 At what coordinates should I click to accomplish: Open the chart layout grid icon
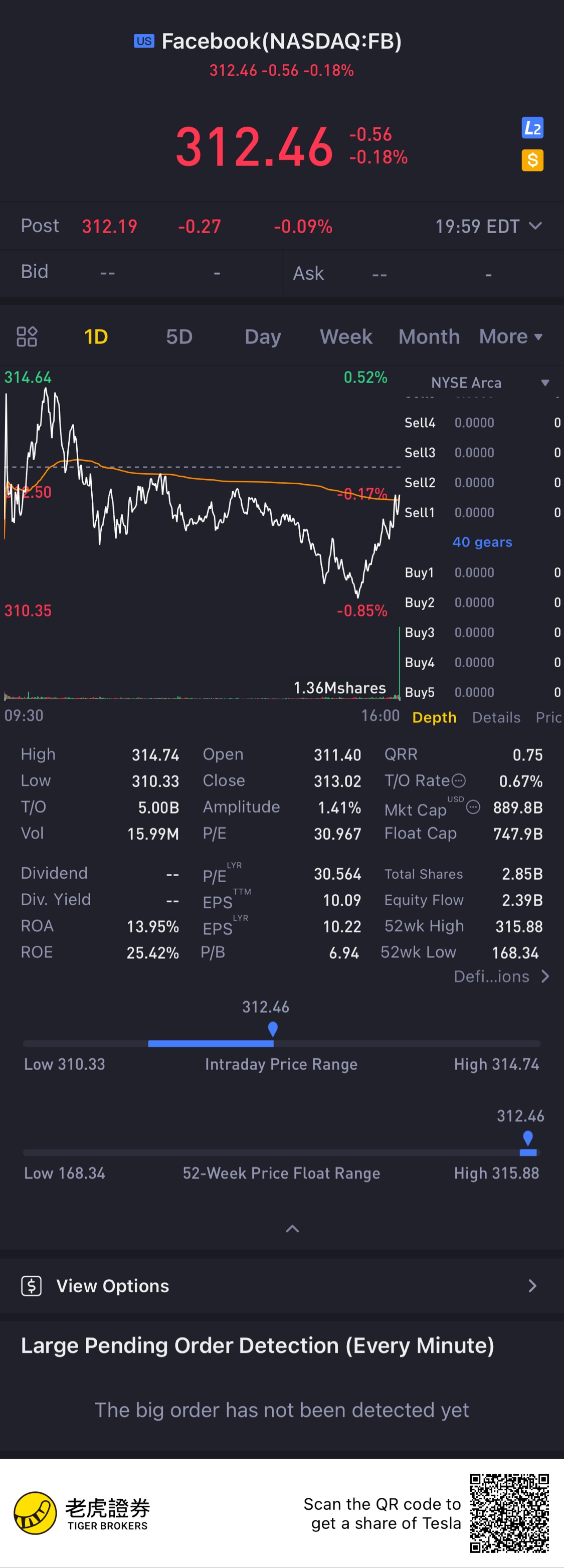(x=27, y=337)
